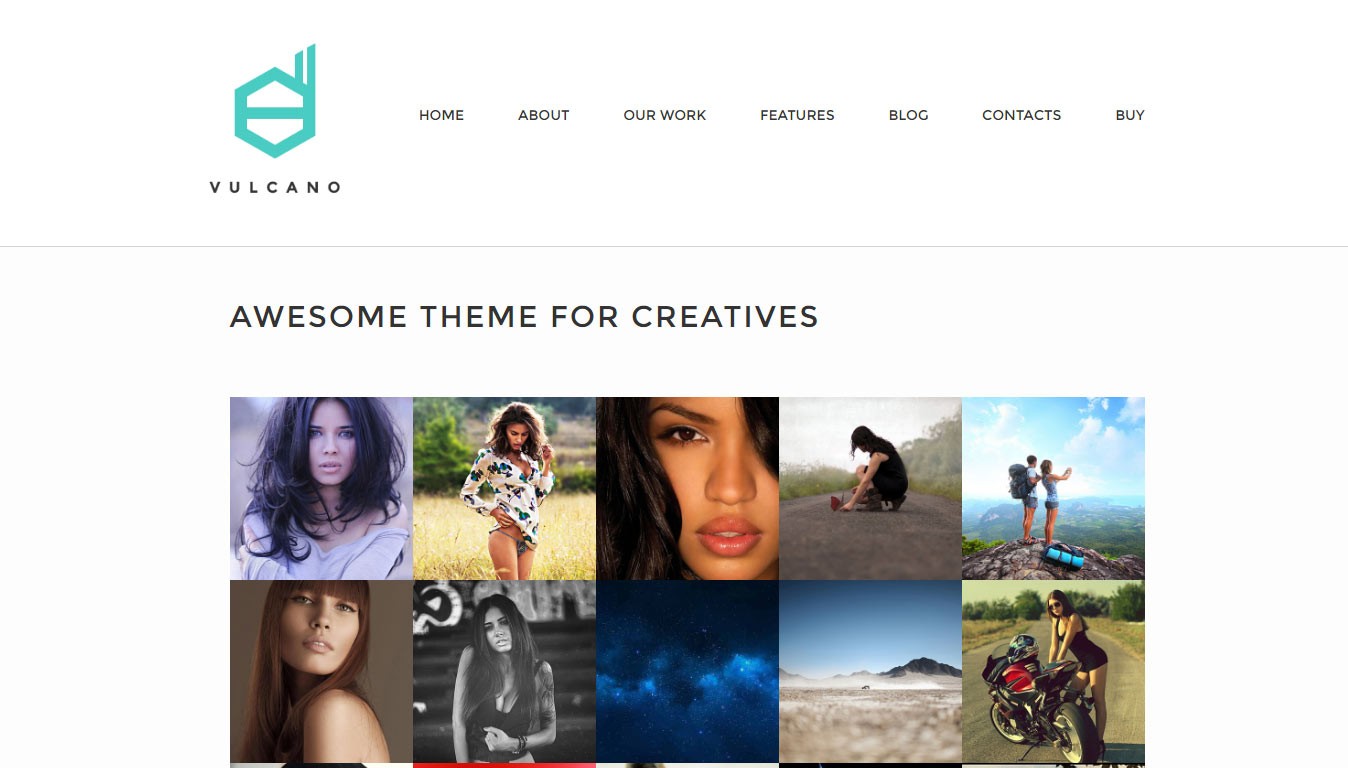Screen dimensions: 1348x768
Task: Select FEATURES in the navigation
Action: (797, 115)
